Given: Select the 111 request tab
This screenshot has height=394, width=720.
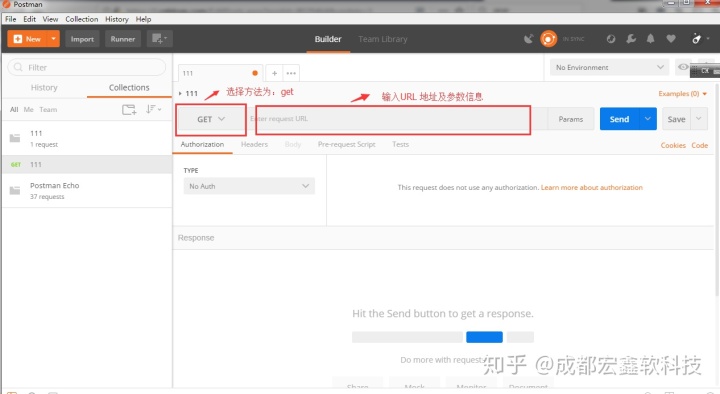Looking at the screenshot, I should coord(220,73).
